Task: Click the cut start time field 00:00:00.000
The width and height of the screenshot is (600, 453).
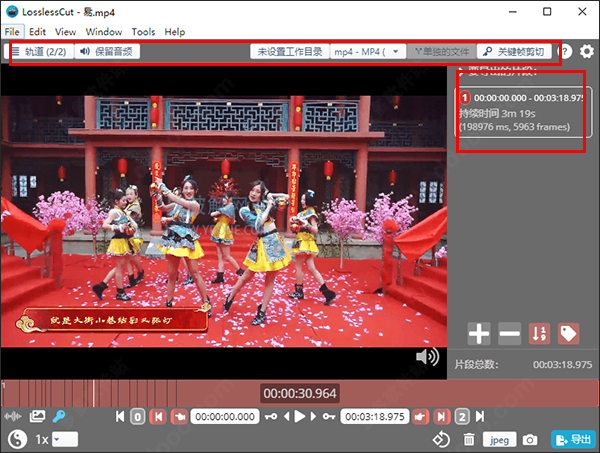Action: 225,417
